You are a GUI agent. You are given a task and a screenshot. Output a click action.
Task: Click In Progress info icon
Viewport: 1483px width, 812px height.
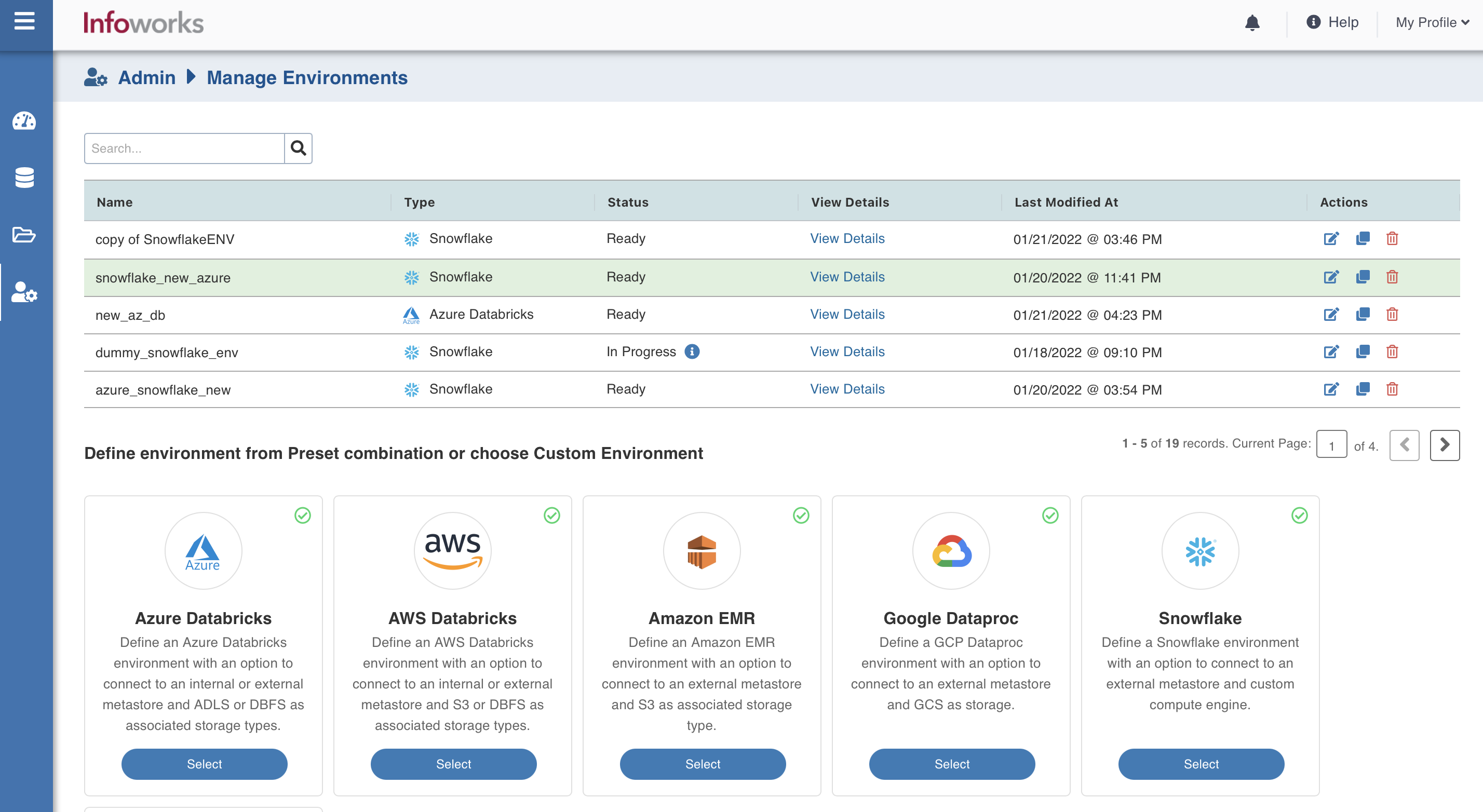(692, 351)
